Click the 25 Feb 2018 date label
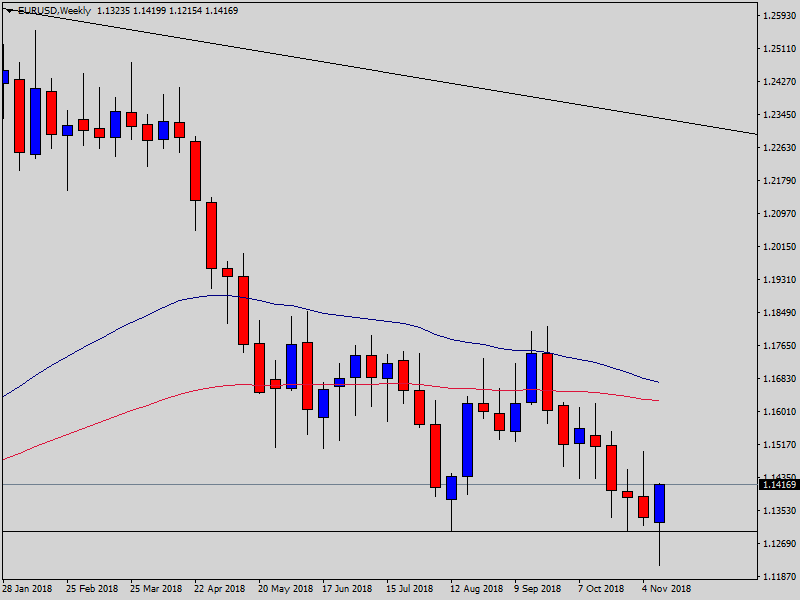 (92, 589)
